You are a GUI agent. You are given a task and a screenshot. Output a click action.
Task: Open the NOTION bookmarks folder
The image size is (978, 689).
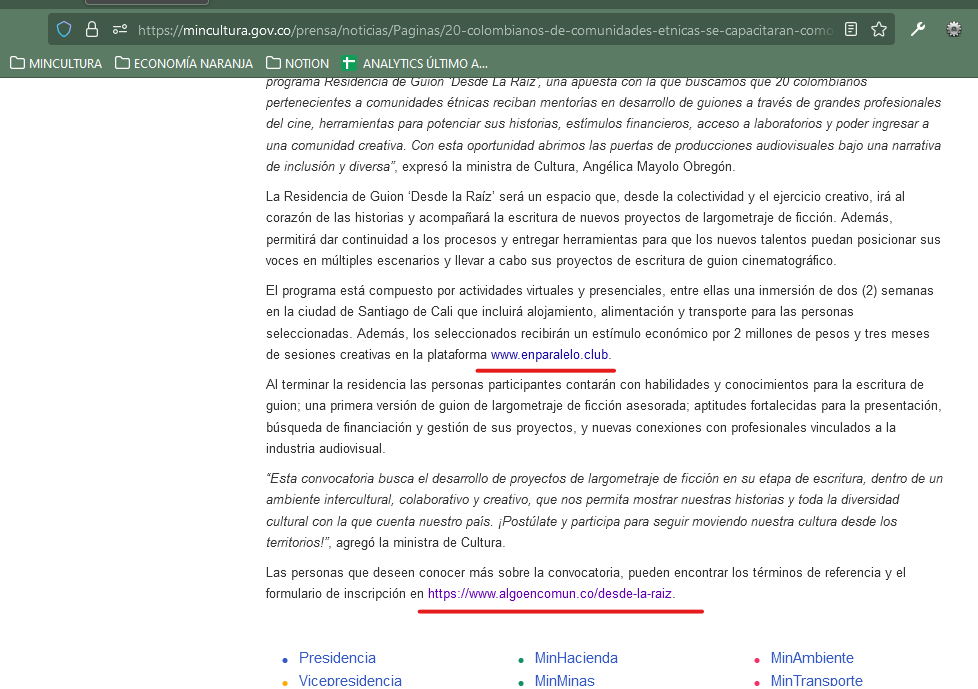(x=298, y=64)
